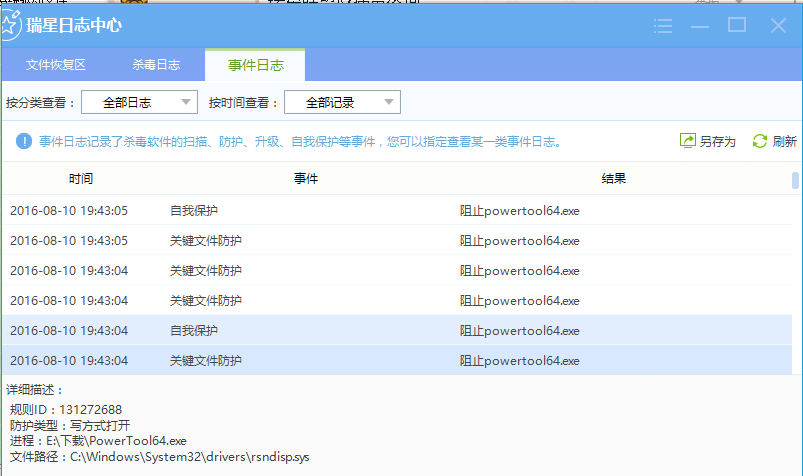Viewport: 803px width, 476px height.
Task: Click the 事件日志 description info text
Action: point(301,141)
